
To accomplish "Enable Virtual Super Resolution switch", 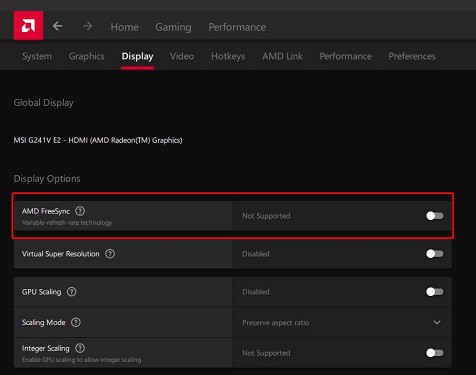I will (435, 254).
